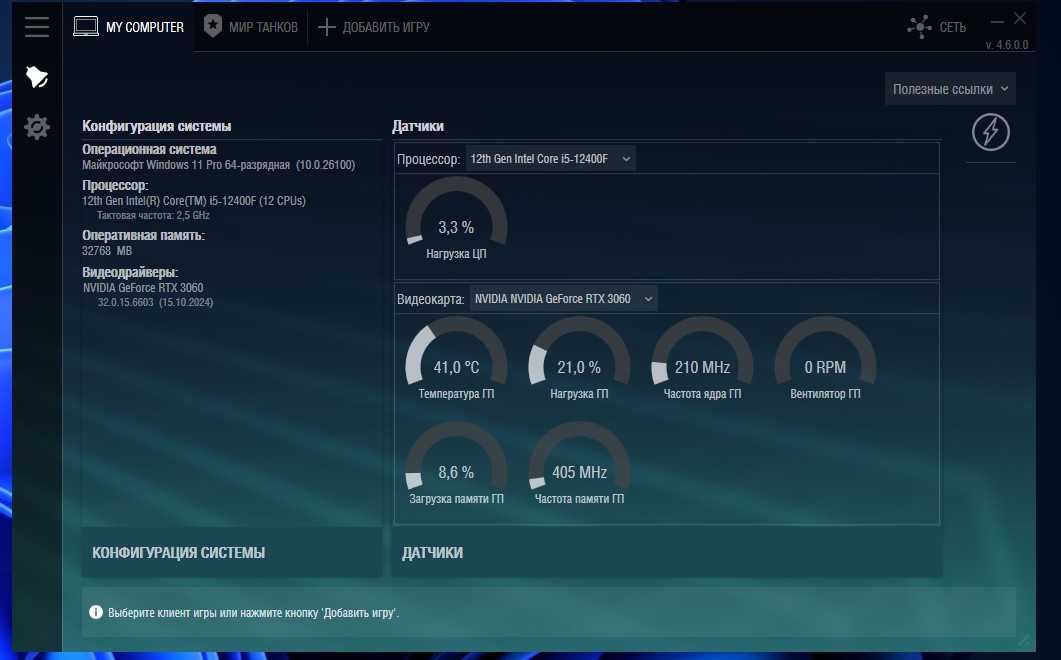Click the Выберите клиент игры message
1061x660 pixels.
[254, 613]
